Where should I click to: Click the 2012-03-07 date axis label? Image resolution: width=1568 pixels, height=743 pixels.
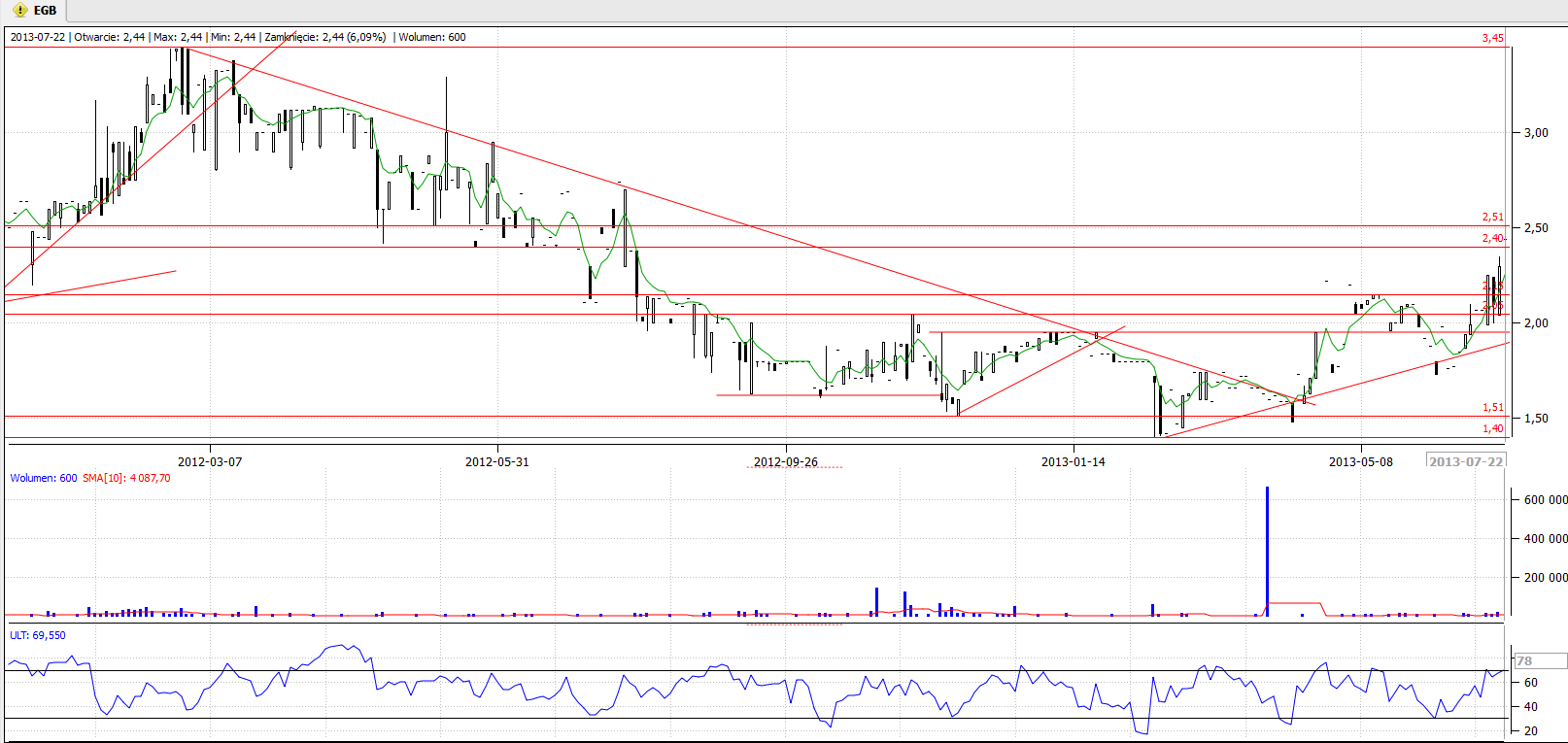(210, 461)
